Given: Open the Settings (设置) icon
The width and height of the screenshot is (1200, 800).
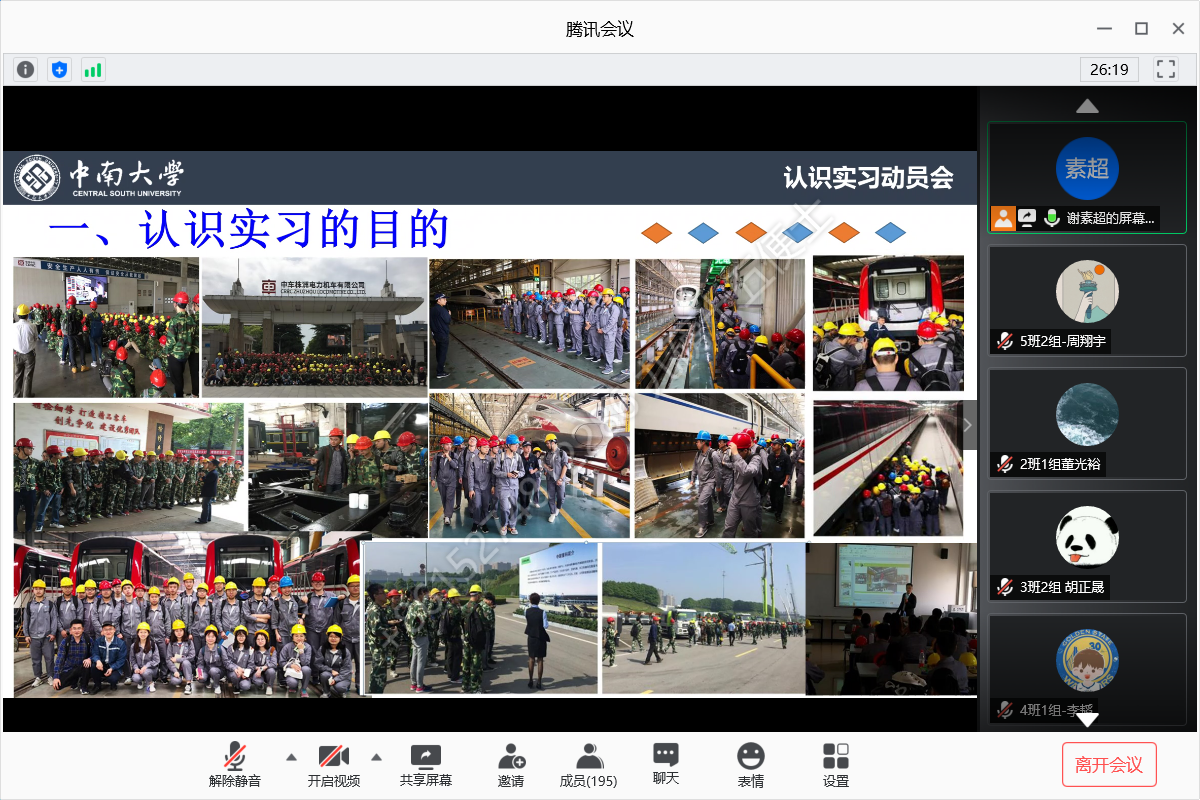Looking at the screenshot, I should coord(836,765).
